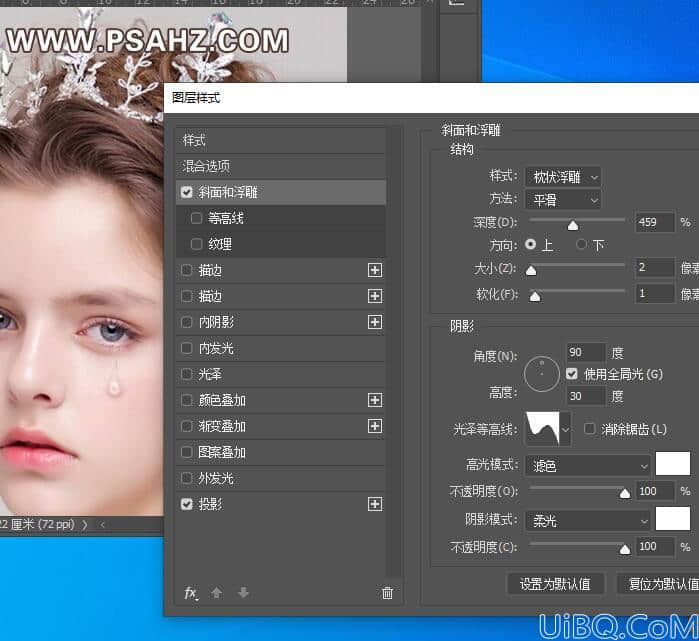Viewport: 699px width, 641px height.
Task: Click the 深度 value field 459
Action: pyautogui.click(x=654, y=222)
